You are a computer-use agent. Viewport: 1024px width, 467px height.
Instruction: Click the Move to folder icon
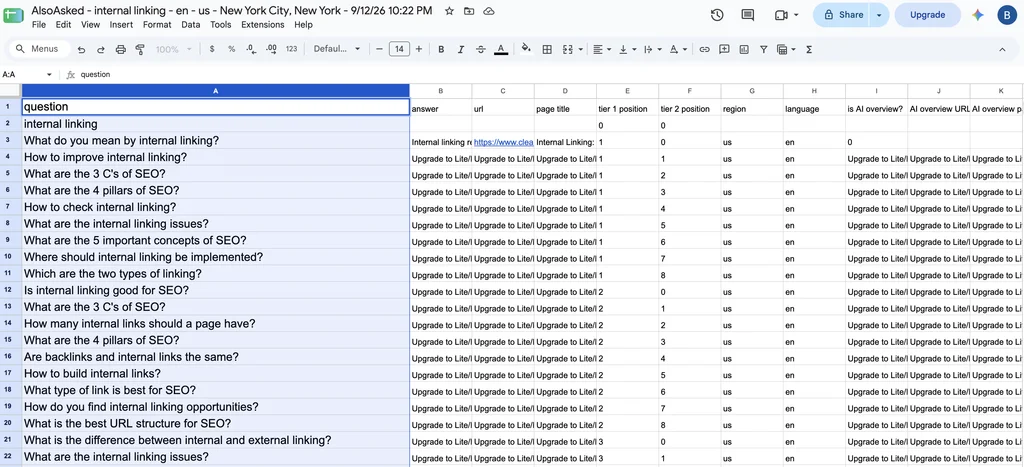469,11
